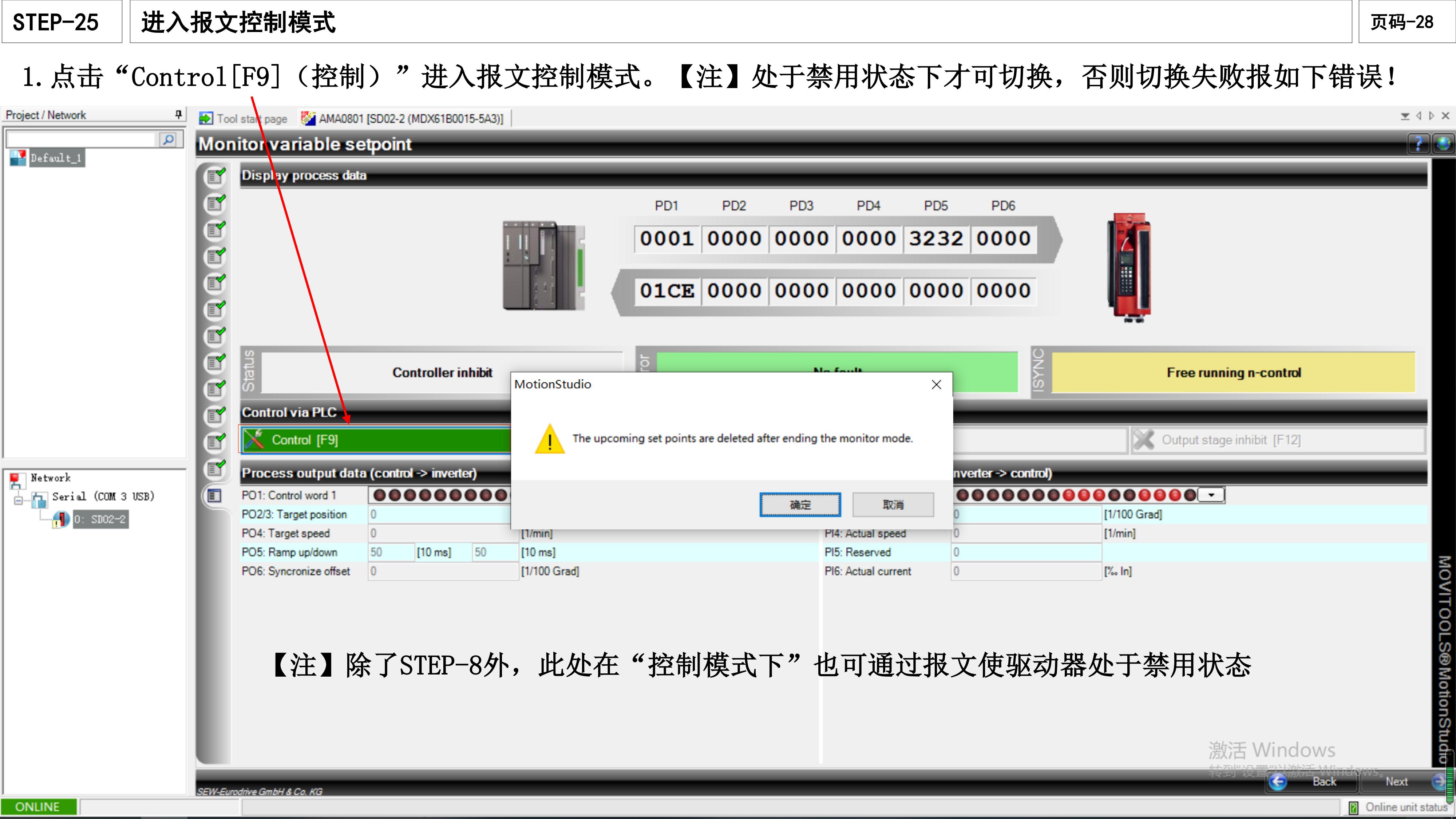Select the Serial (COM 3 USB) node
The width and height of the screenshot is (1456, 819).
tap(103, 497)
